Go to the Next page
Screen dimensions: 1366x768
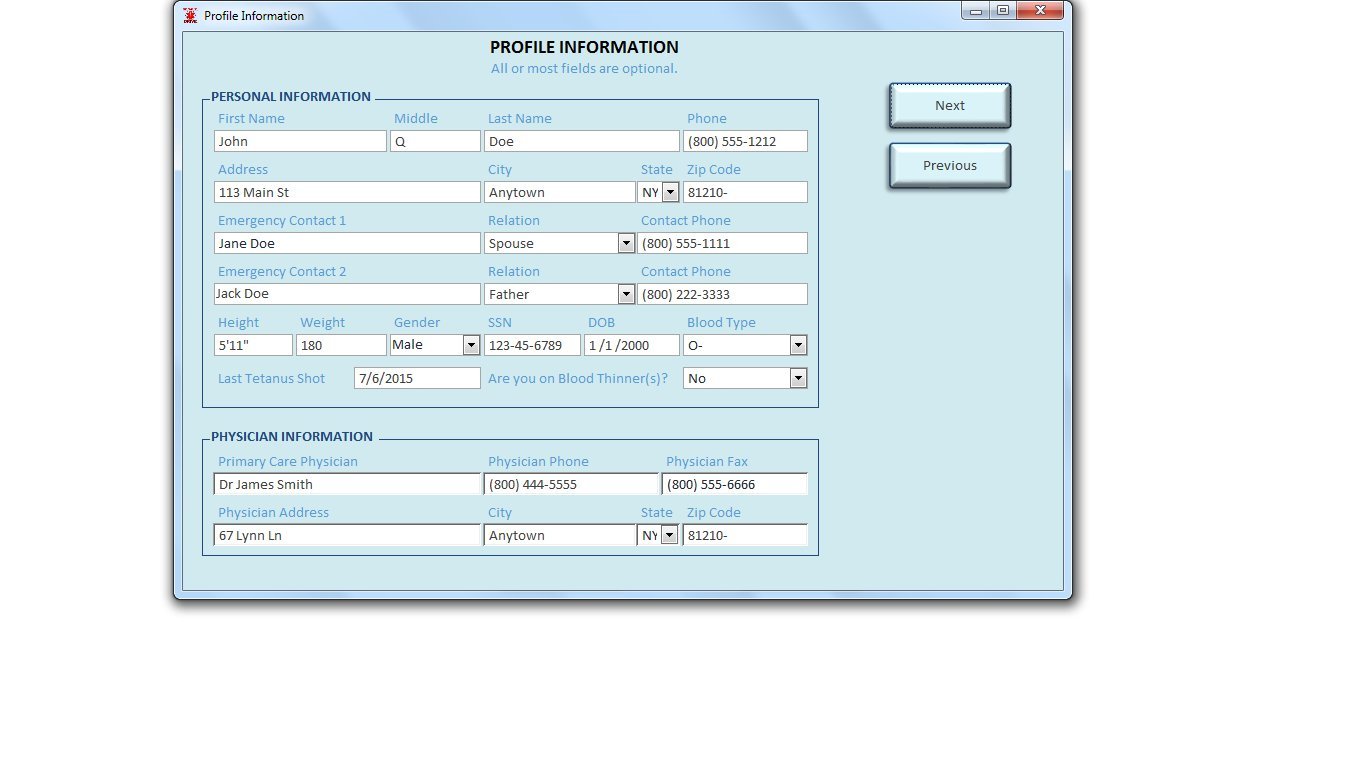[x=950, y=106]
